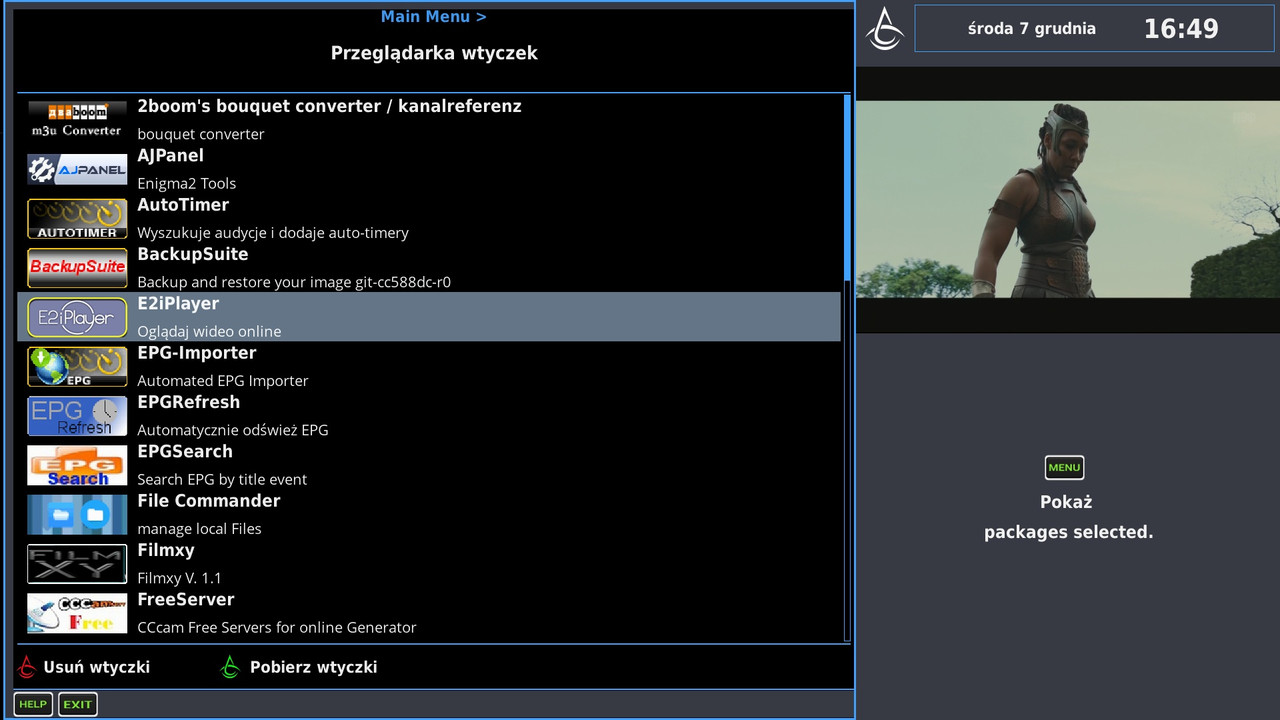The width and height of the screenshot is (1280, 720).
Task: Select the EPG-Importer title entry
Action: [x=196, y=353]
